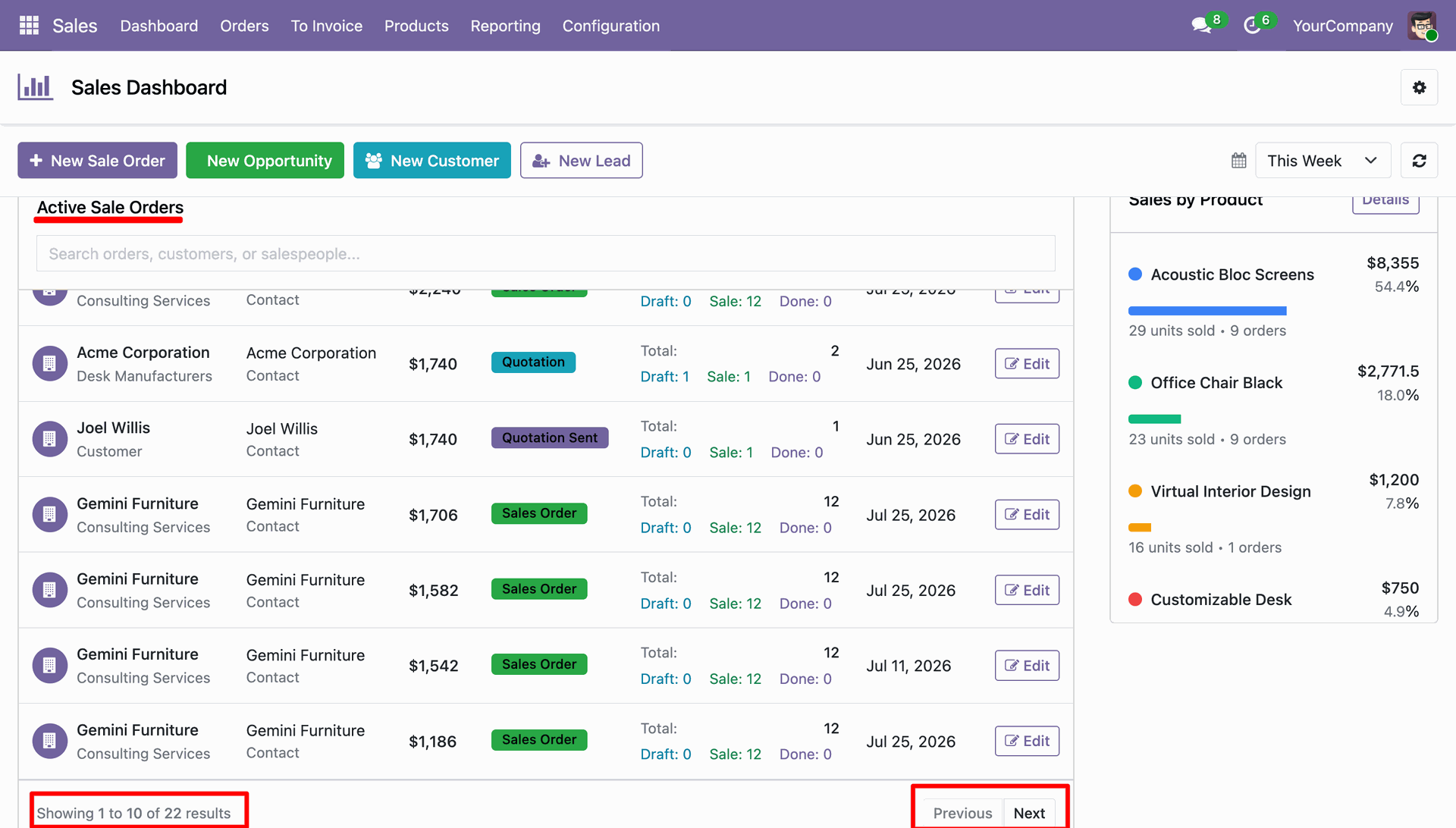This screenshot has width=1456, height=828.
Task: Click the dashboard settings gear icon
Action: 1419,87
